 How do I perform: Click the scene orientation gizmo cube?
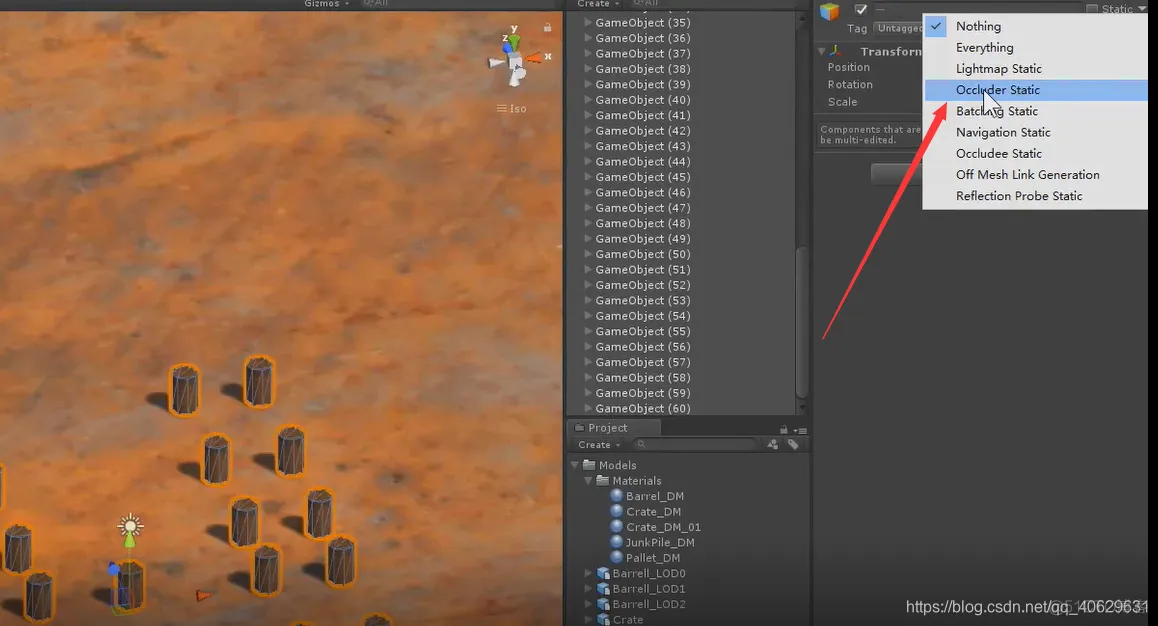pos(515,61)
